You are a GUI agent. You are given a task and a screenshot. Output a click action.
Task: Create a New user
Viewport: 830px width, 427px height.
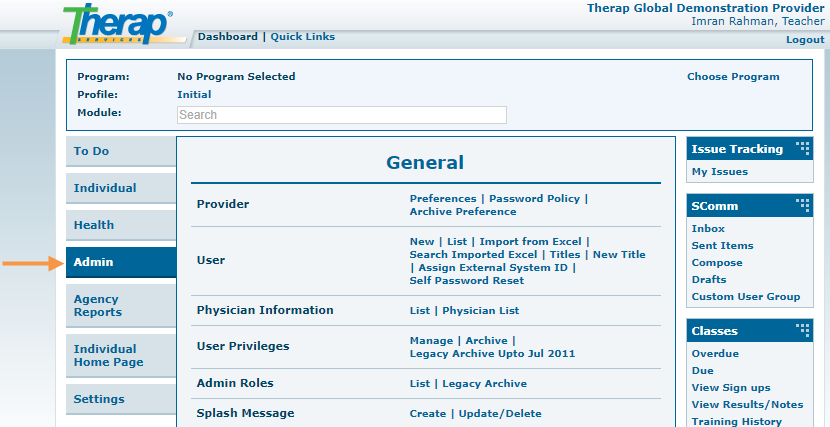422,242
